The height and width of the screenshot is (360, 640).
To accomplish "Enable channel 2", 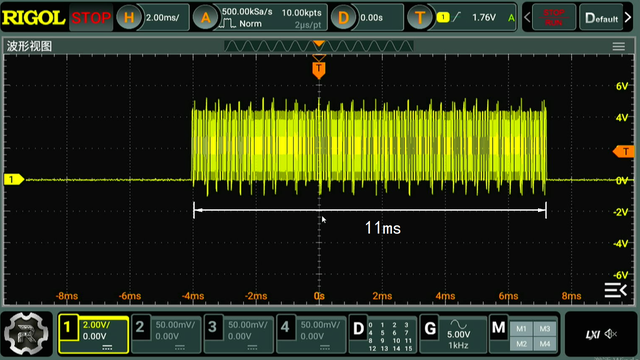I will pyautogui.click(x=166, y=334).
